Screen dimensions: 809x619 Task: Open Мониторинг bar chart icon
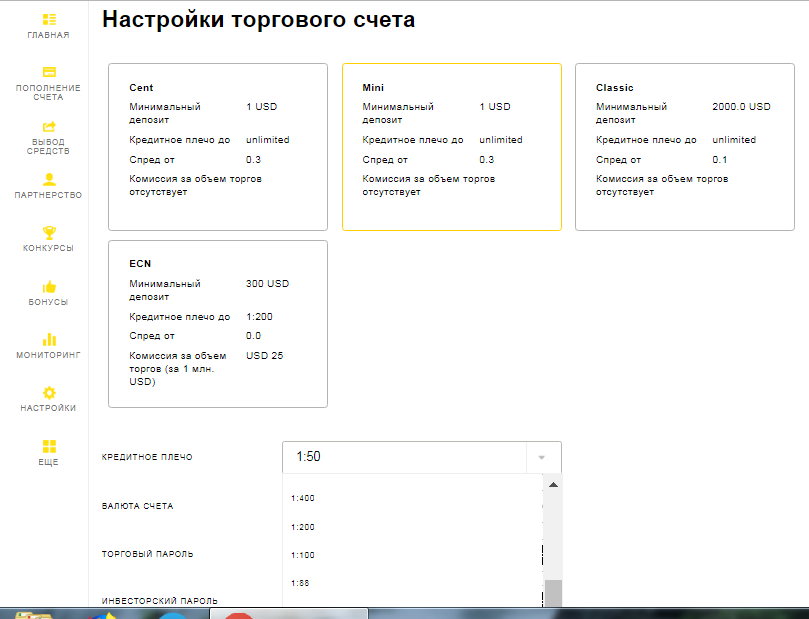click(49, 339)
